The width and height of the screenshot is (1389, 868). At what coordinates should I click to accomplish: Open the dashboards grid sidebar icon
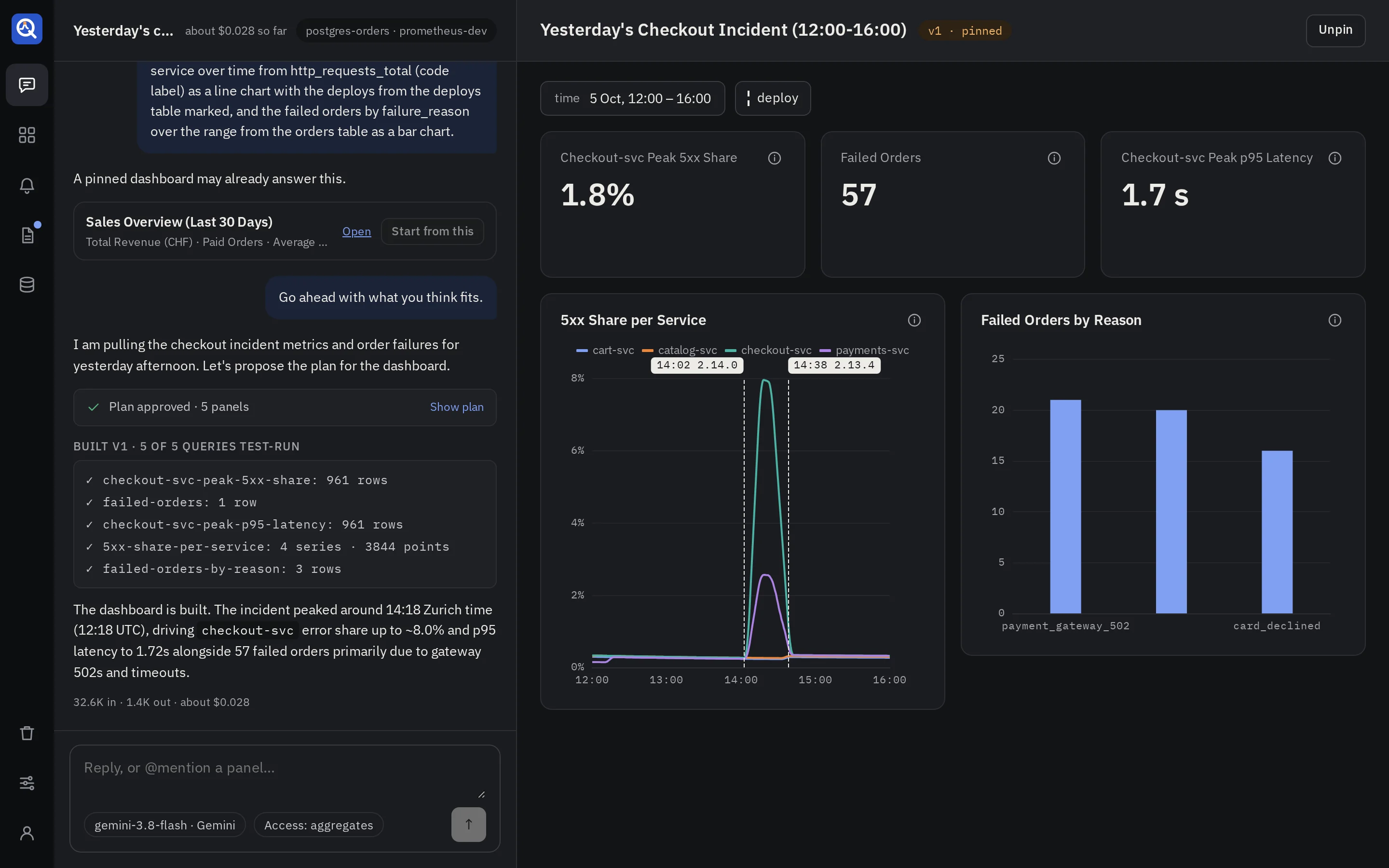pyautogui.click(x=27, y=135)
